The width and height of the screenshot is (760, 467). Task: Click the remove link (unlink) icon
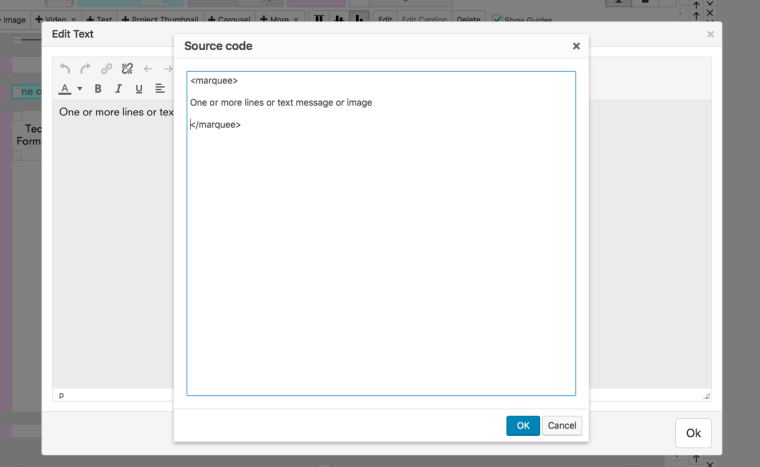click(x=127, y=69)
